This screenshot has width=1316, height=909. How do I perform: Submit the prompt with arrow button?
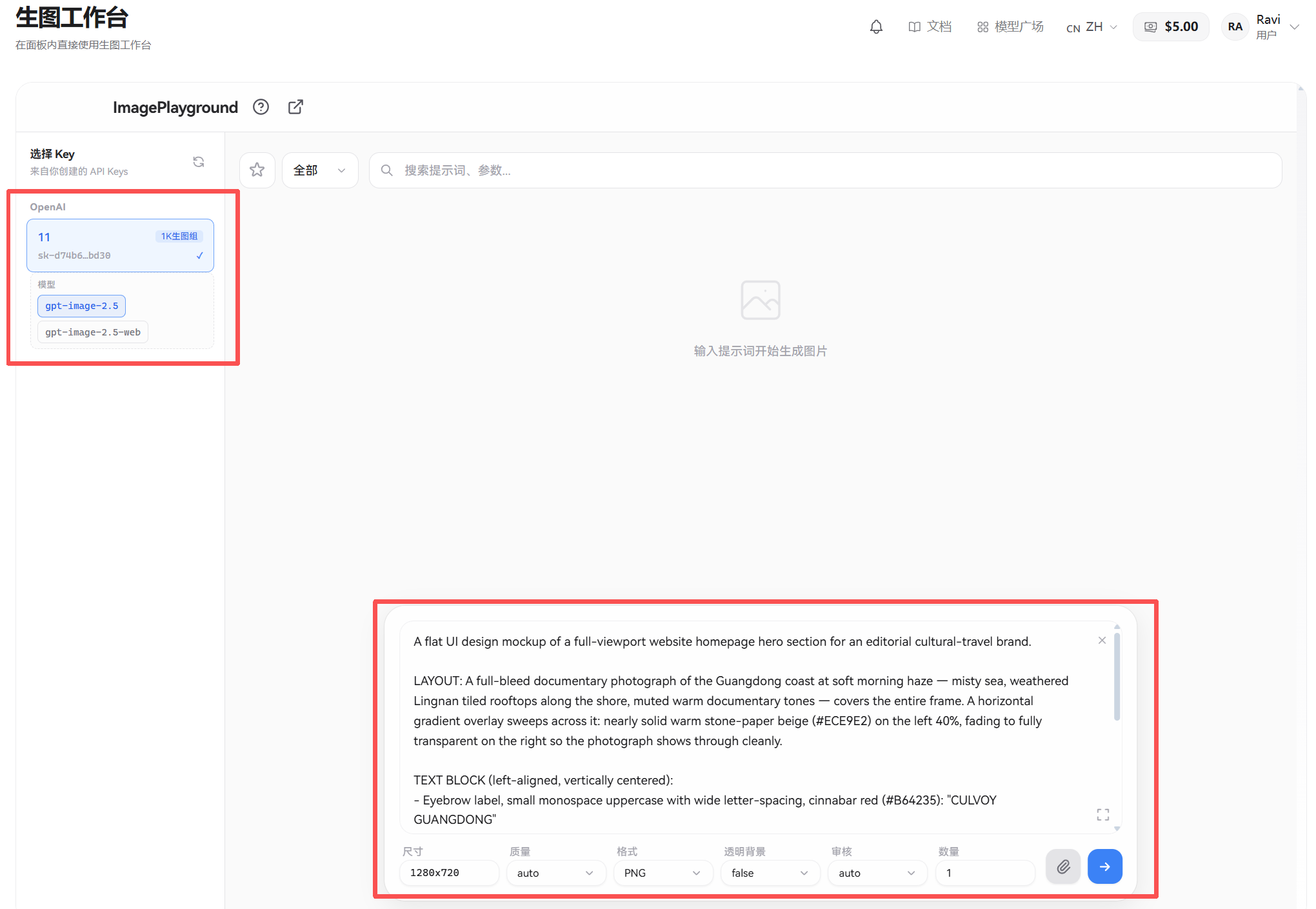[x=1105, y=866]
